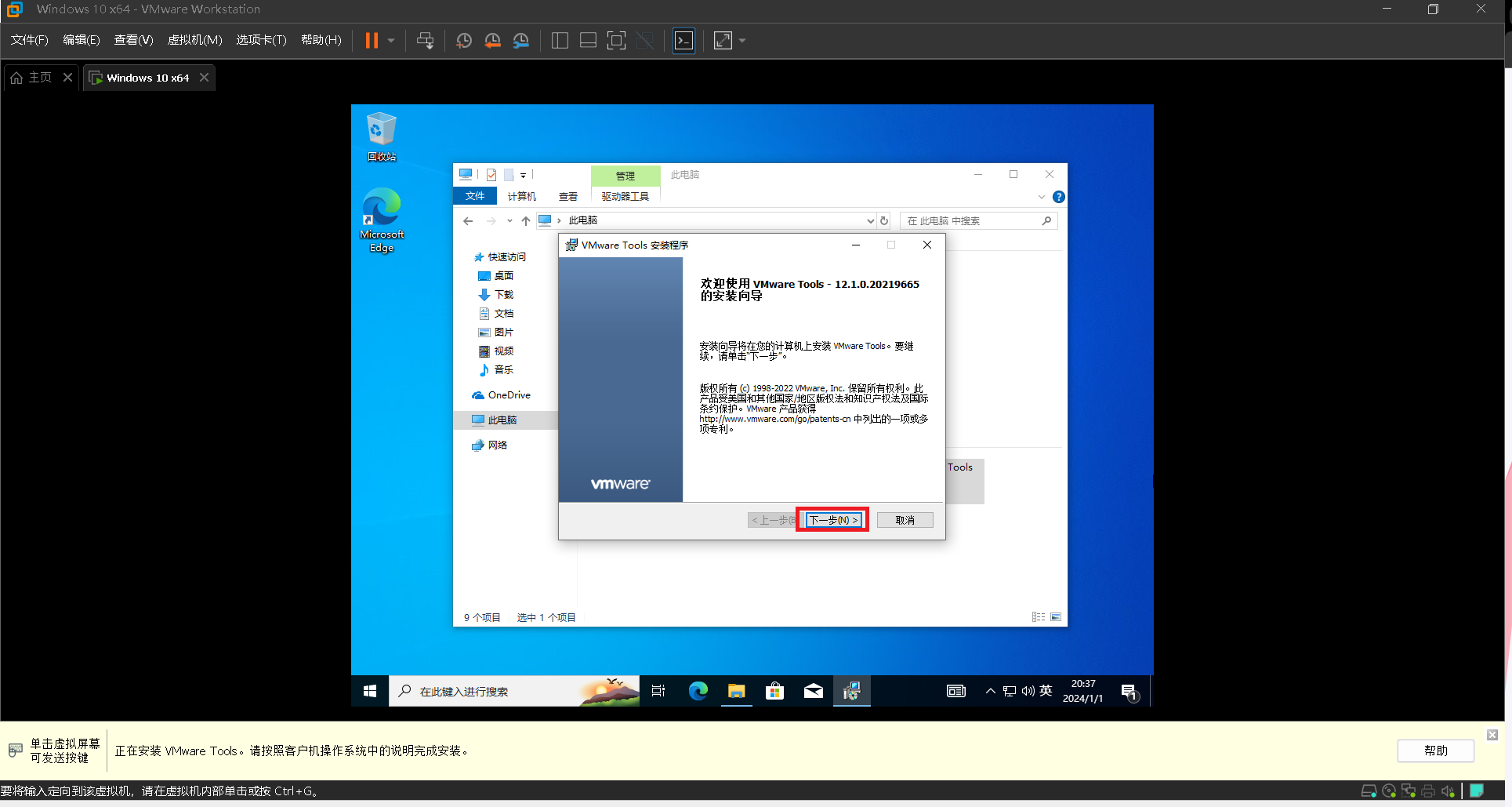This screenshot has height=807, width=1512.
Task: Open the console view terminal icon
Action: (683, 40)
